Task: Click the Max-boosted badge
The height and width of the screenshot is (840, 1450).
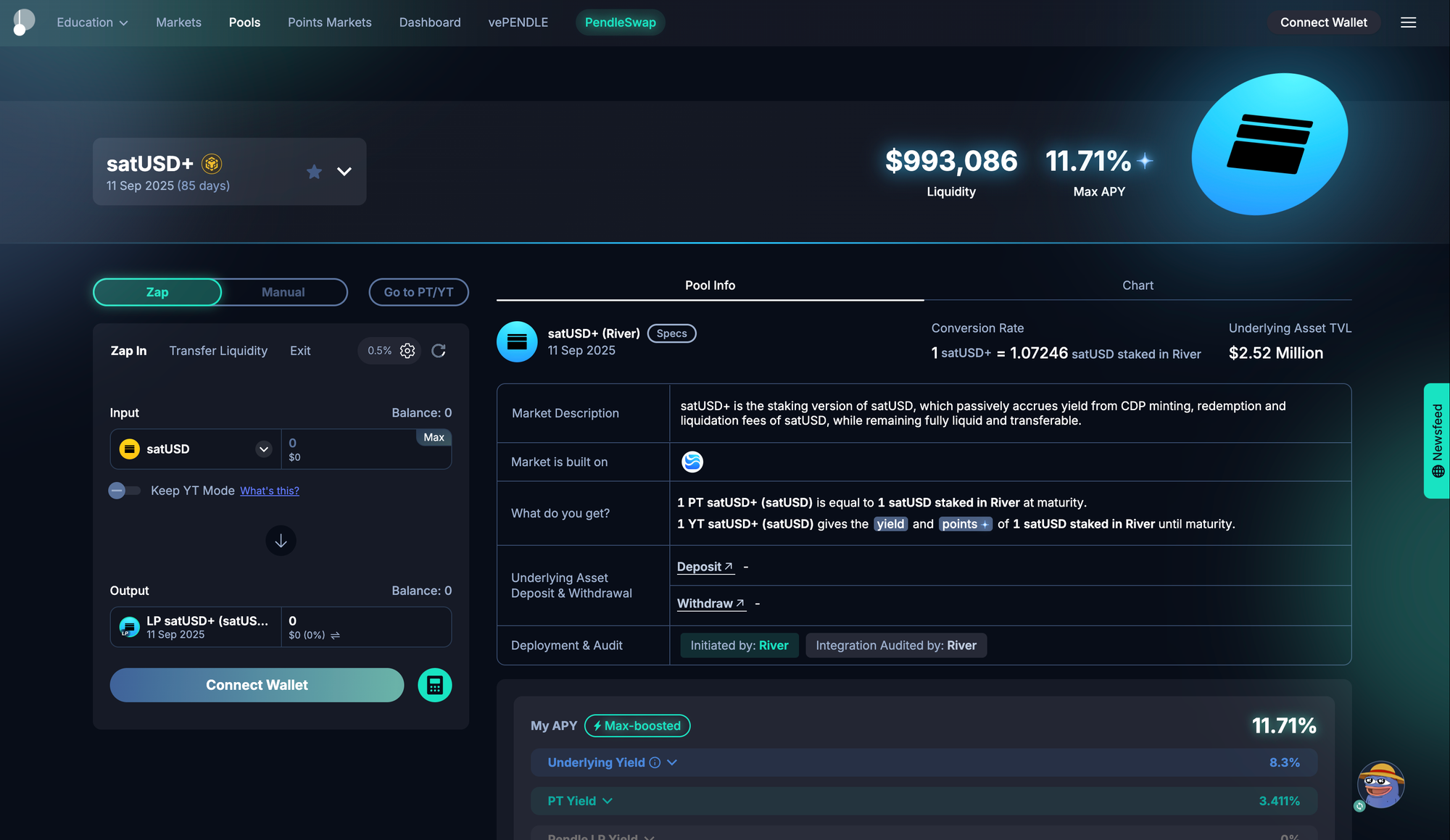Action: pos(637,725)
